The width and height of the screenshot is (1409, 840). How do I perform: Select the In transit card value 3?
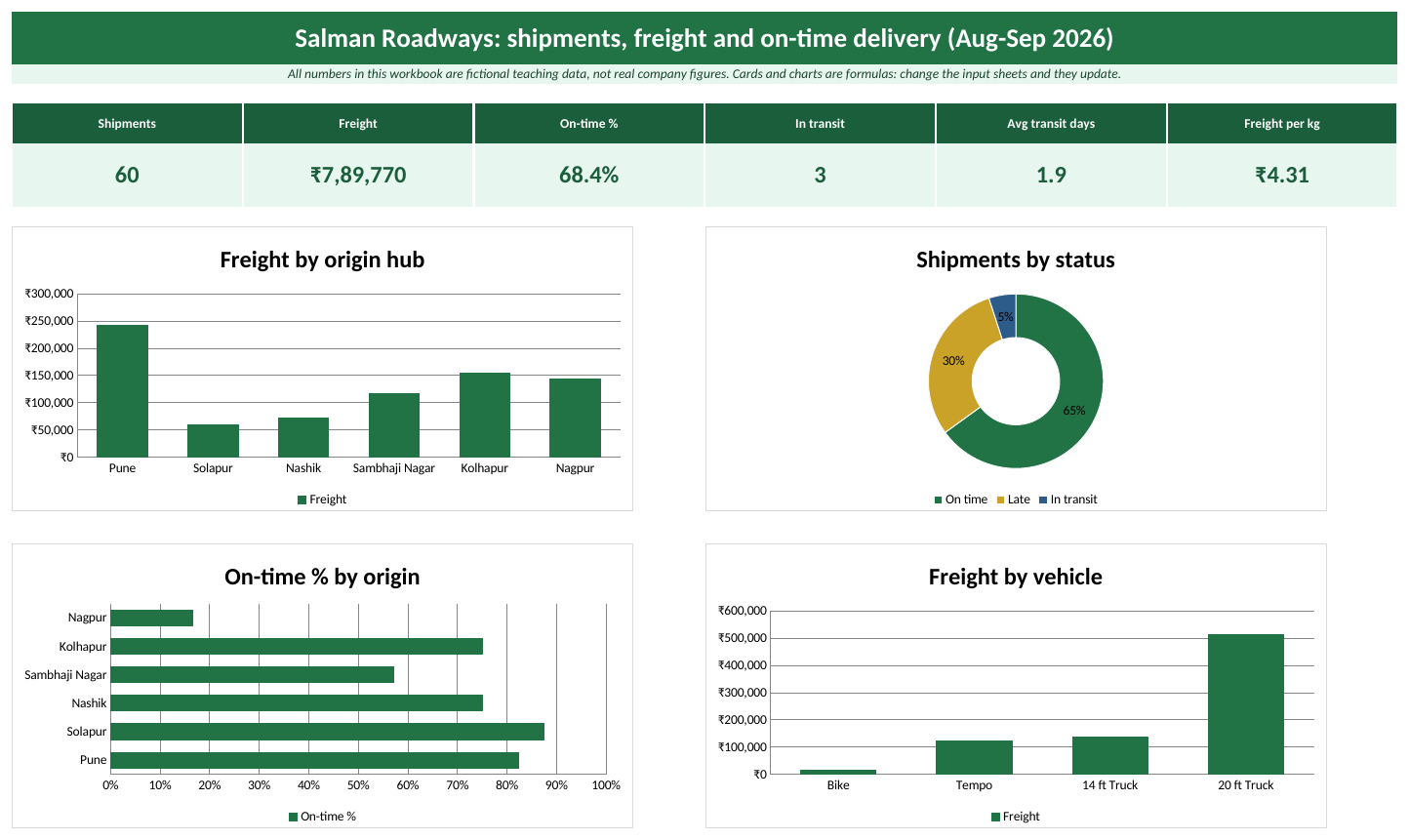[x=820, y=175]
